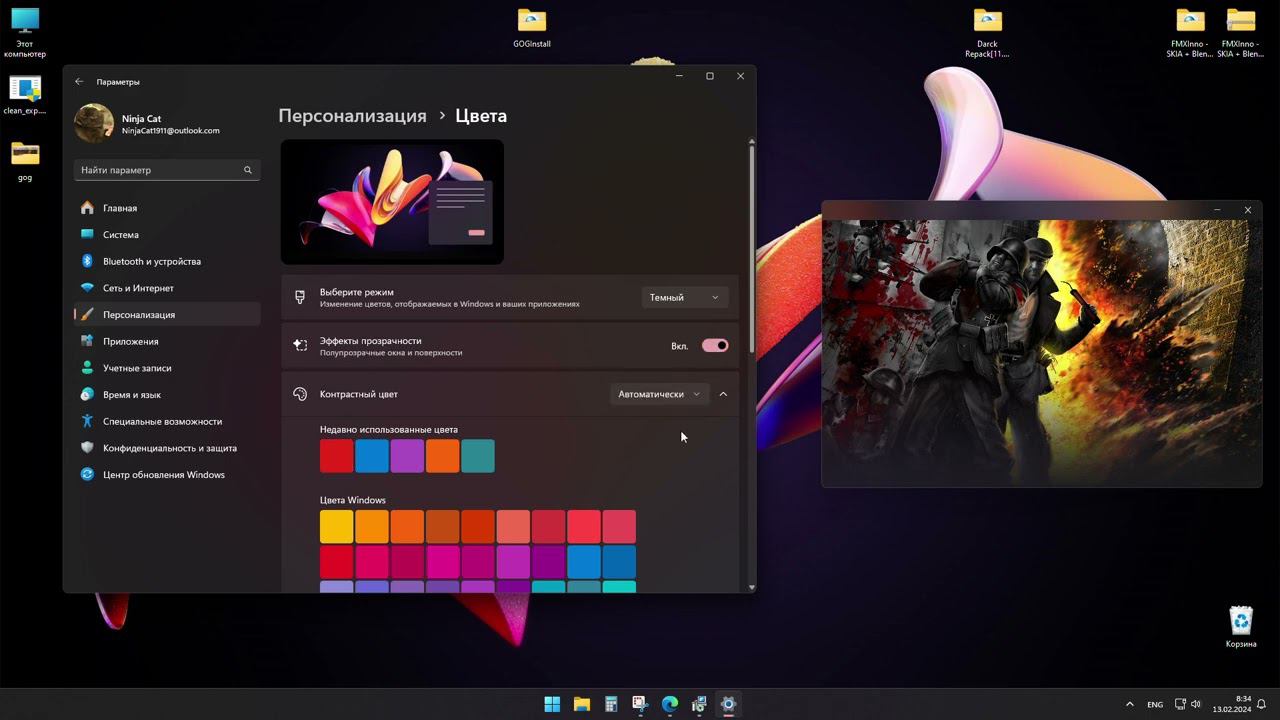The height and width of the screenshot is (720, 1280).
Task: Pick the recent blue color swatch
Action: 372,456
